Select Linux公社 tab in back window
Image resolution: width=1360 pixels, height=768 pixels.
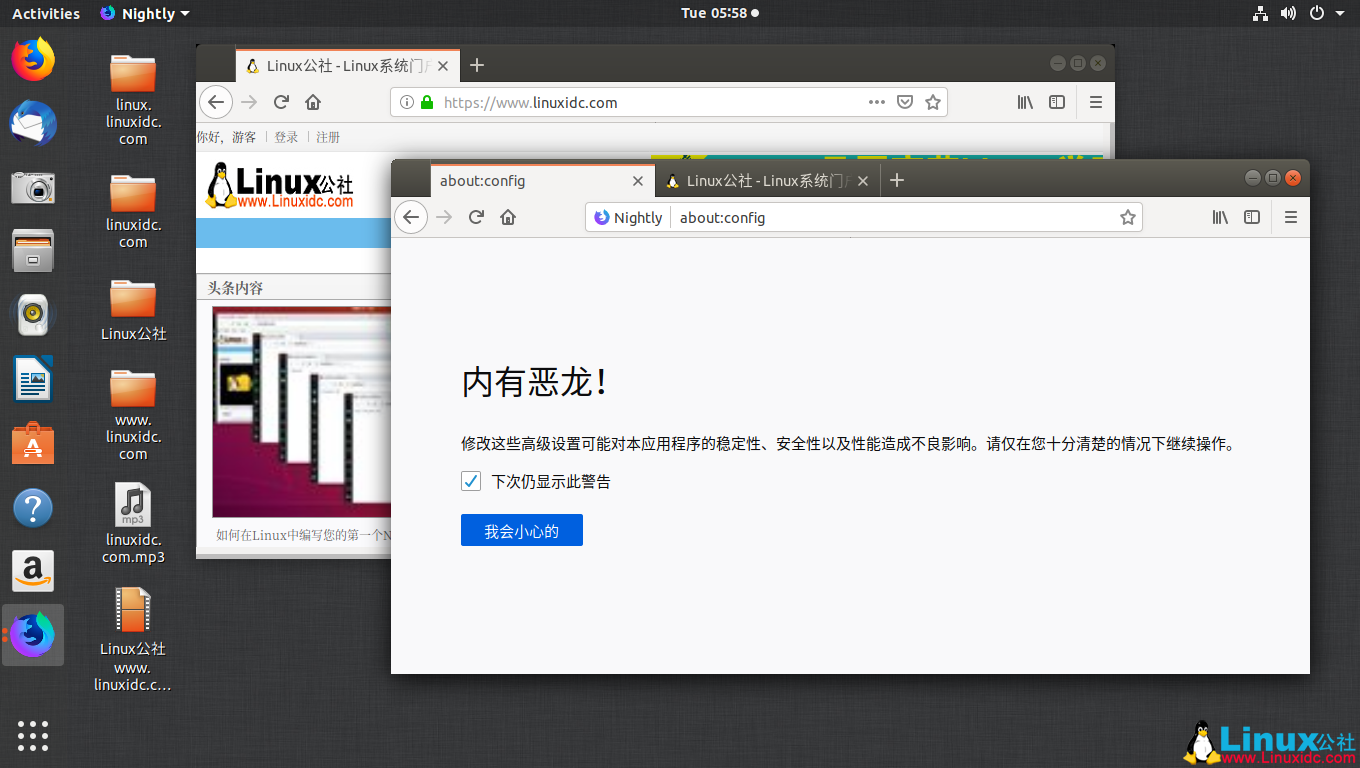348,66
